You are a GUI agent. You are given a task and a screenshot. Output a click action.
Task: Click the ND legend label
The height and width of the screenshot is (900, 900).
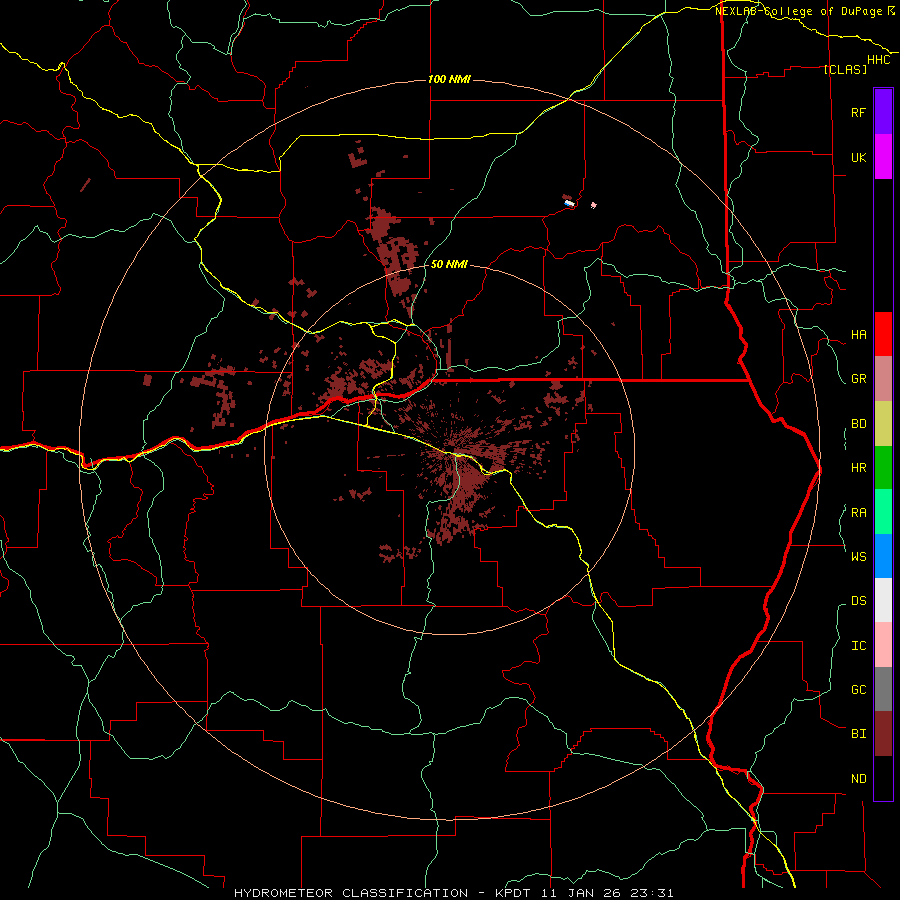point(858,779)
